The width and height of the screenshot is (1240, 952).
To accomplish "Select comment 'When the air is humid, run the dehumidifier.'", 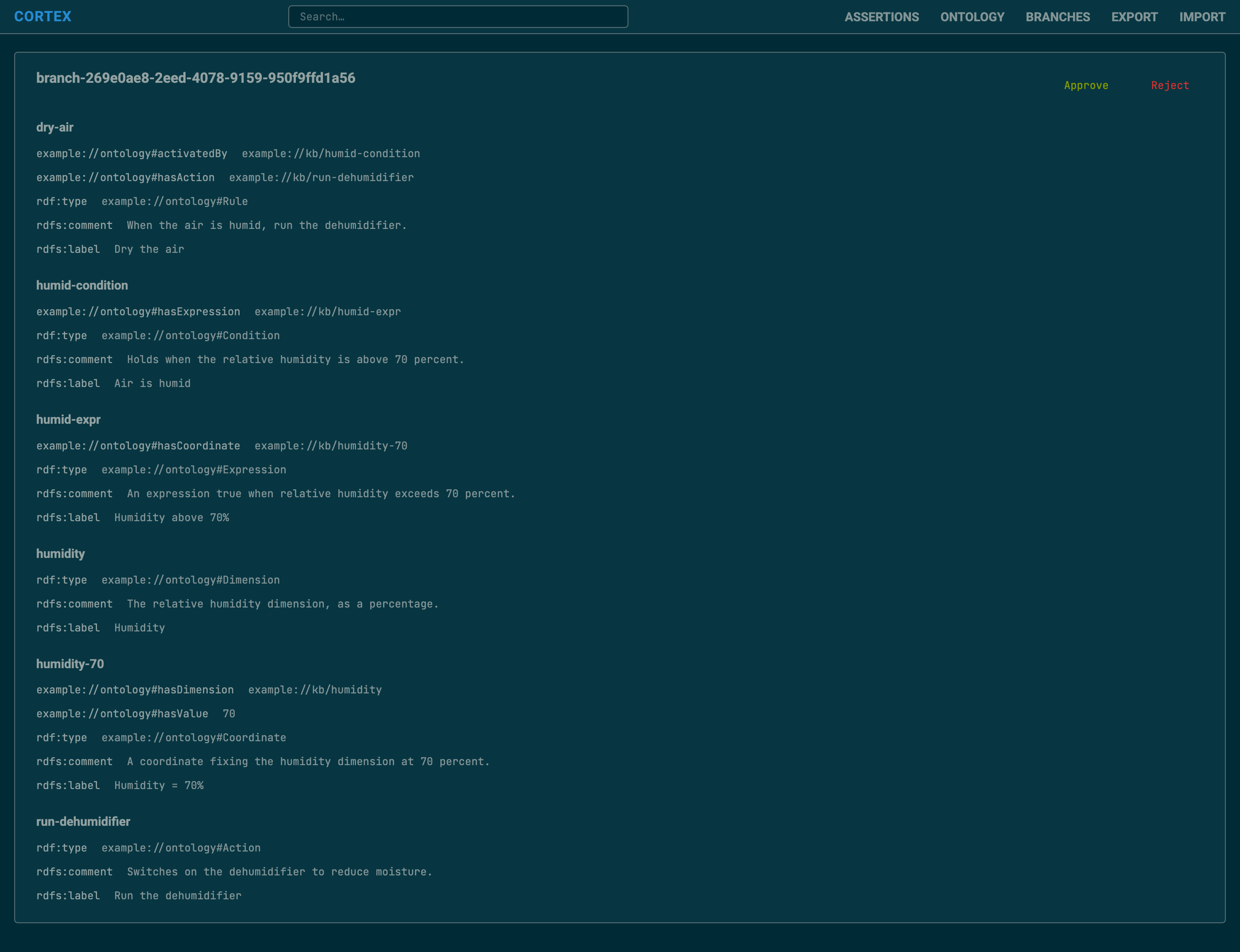I will [x=267, y=225].
